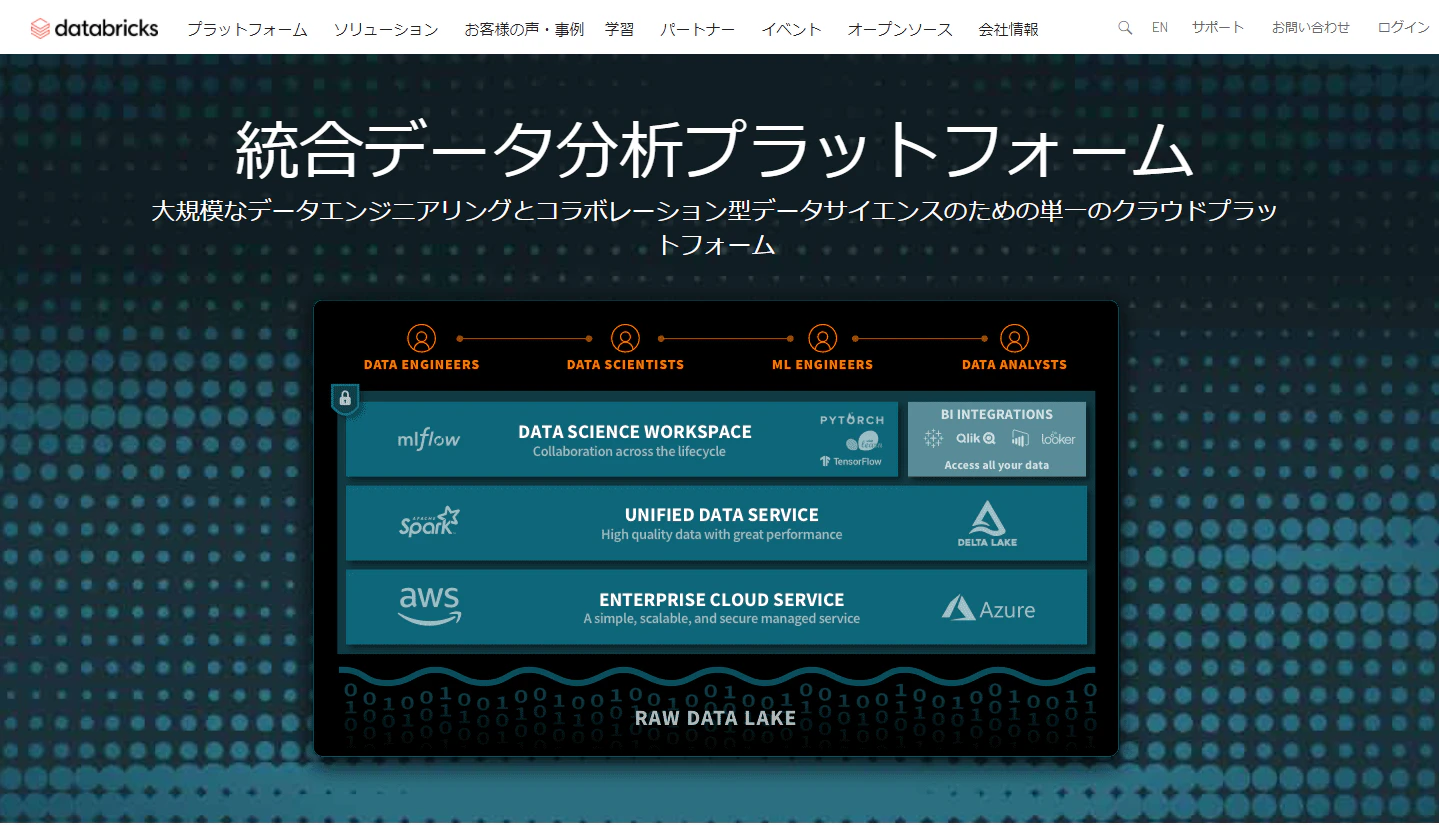The image size is (1439, 825).
Task: Click "A simple, scalable, and secure managed service"
Action: tap(722, 619)
